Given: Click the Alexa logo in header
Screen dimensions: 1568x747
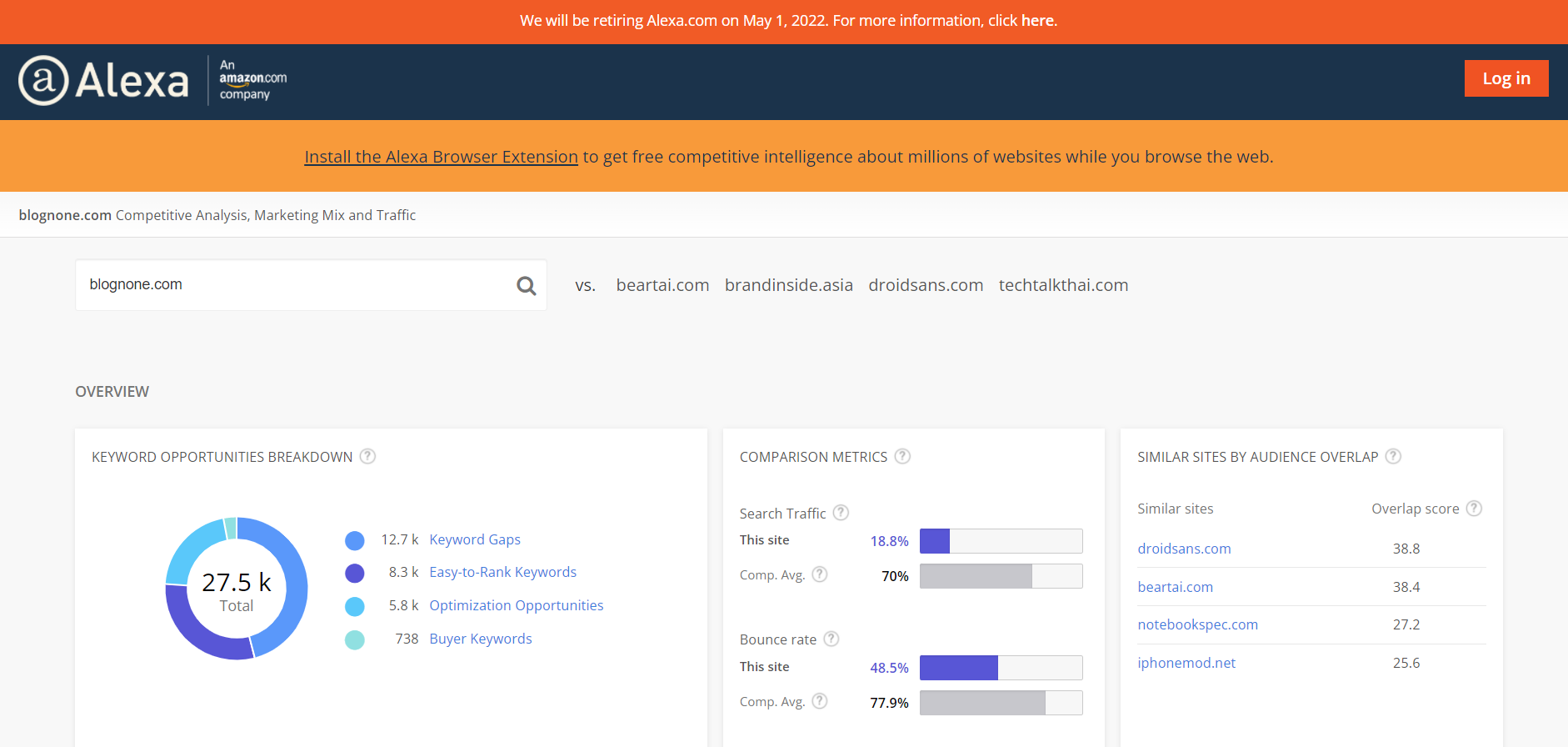Looking at the screenshot, I should 103,81.
